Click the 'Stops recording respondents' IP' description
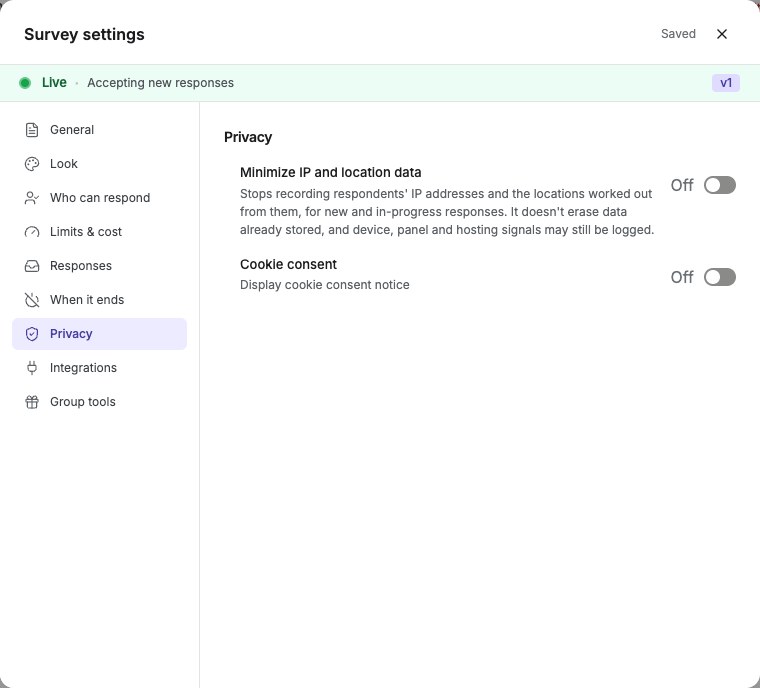This screenshot has height=688, width=760. click(447, 211)
